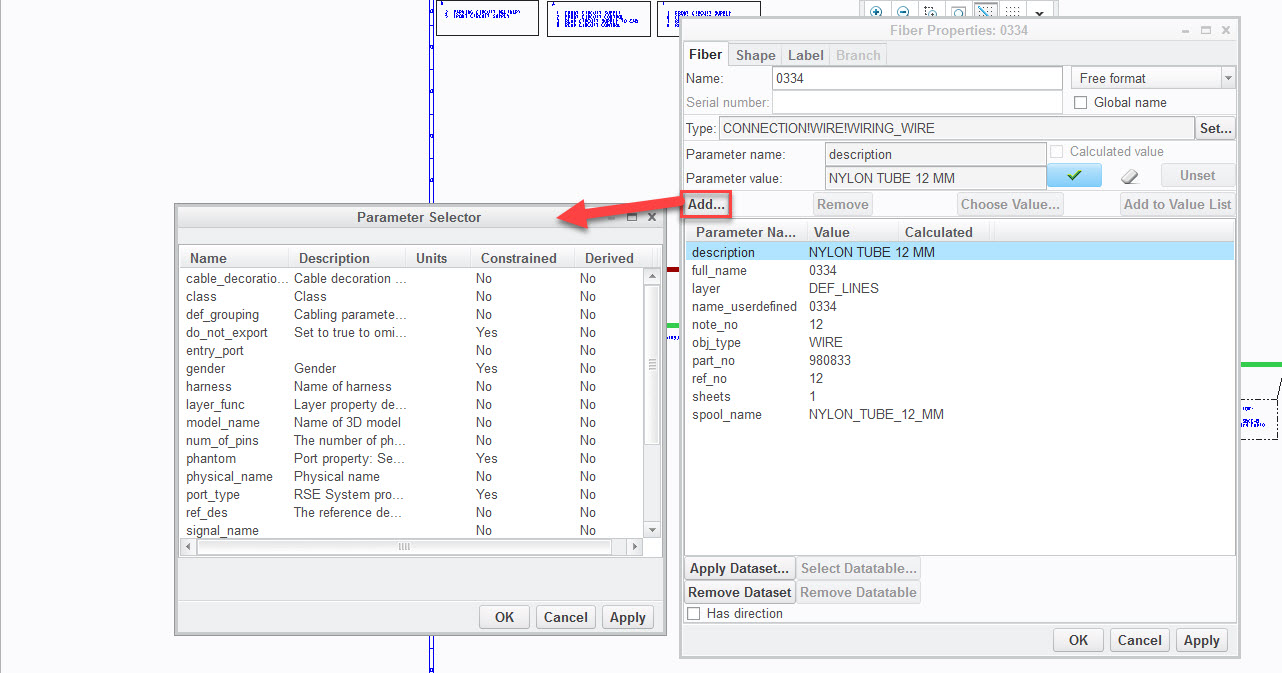Click the zoom in magnifier icon

(x=876, y=12)
